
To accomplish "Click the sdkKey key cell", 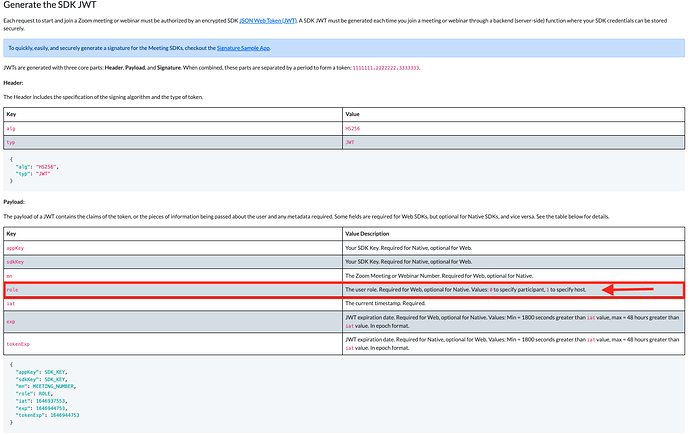I will click(x=173, y=262).
